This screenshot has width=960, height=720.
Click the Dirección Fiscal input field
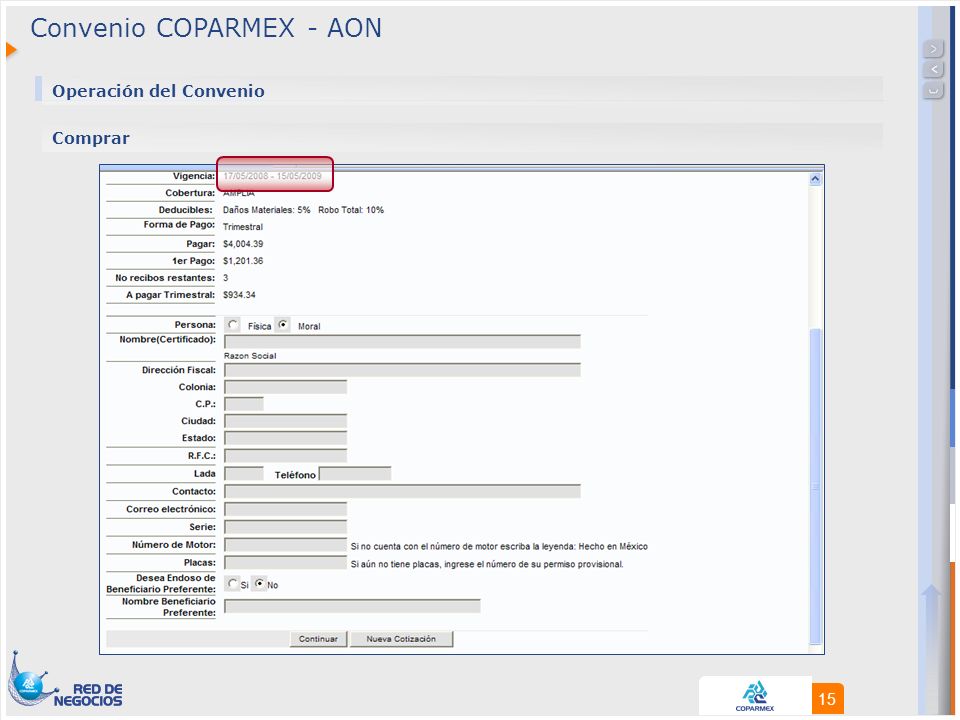[402, 370]
